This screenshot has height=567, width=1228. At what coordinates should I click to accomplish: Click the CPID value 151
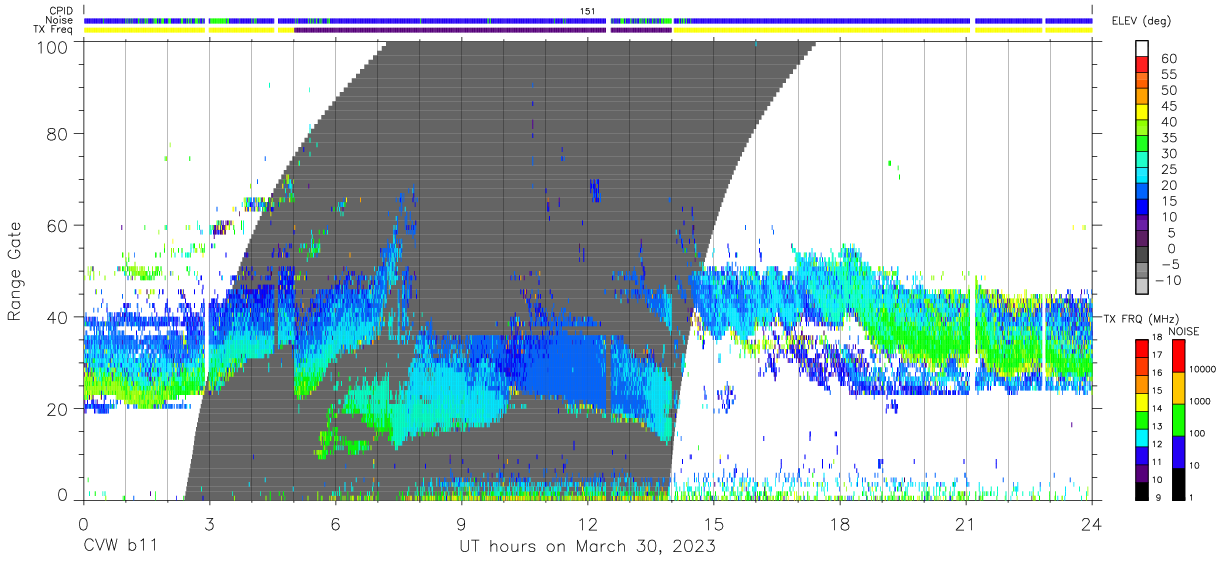pos(588,11)
